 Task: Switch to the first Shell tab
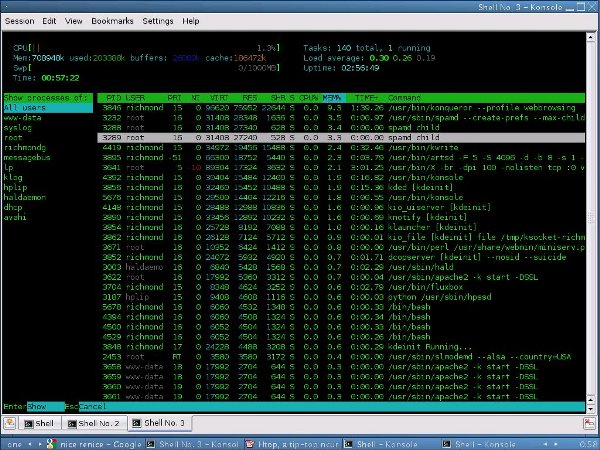[x=42, y=424]
